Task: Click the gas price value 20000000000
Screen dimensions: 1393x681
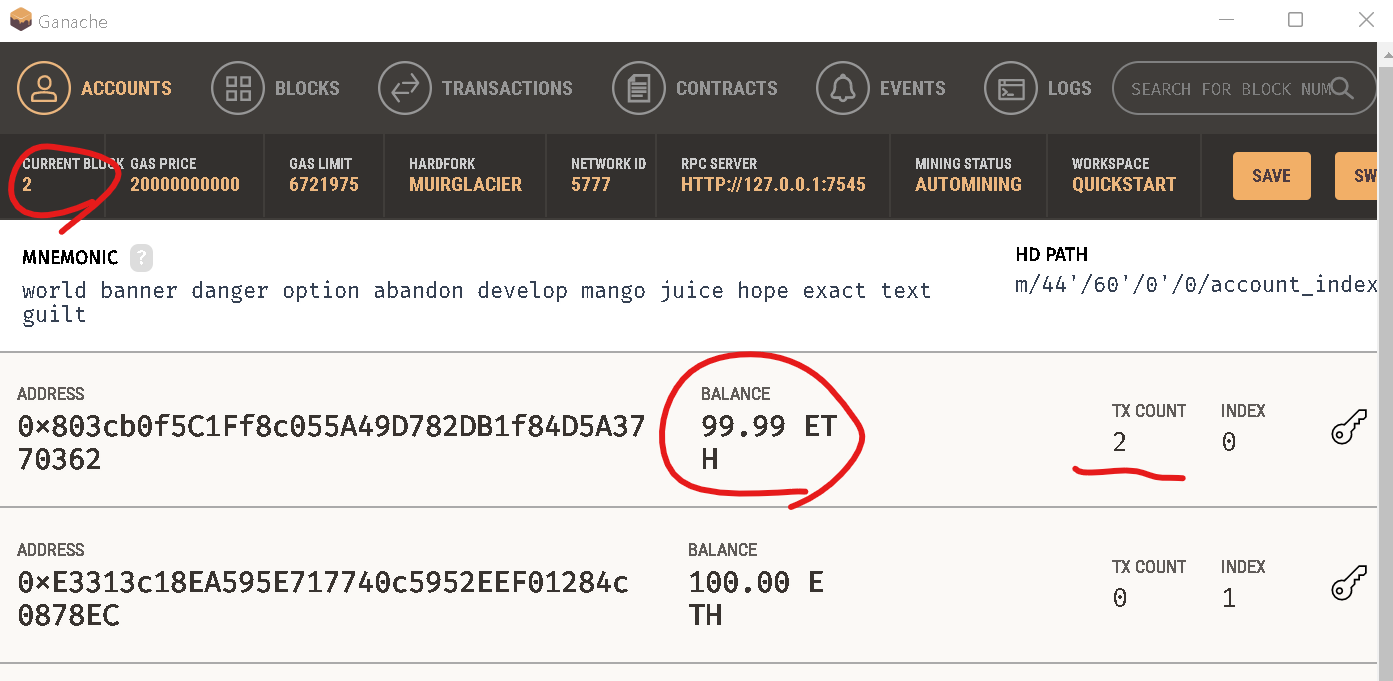Action: pyautogui.click(x=185, y=184)
